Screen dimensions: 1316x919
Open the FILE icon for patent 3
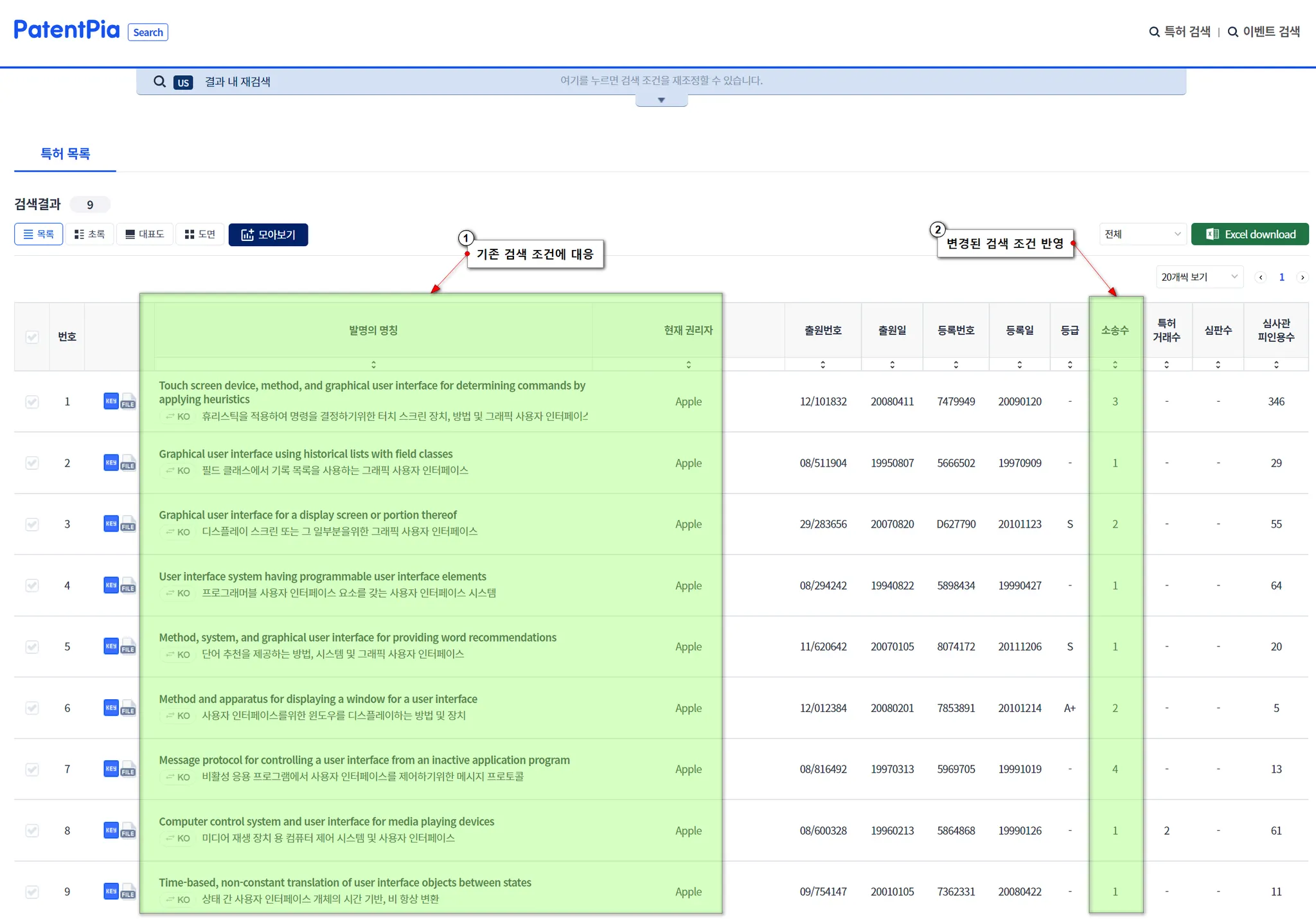tap(129, 524)
